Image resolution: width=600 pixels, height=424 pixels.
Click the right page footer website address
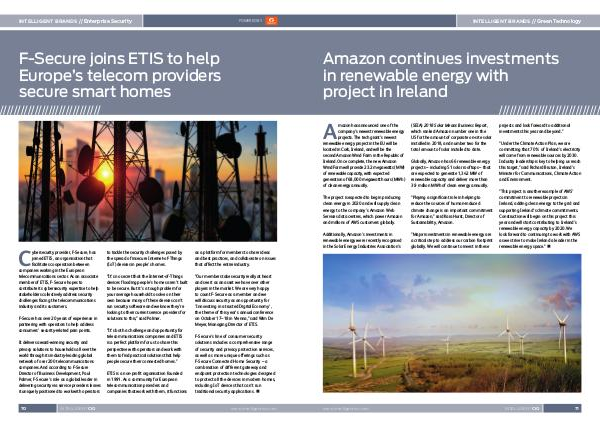click(x=346, y=409)
